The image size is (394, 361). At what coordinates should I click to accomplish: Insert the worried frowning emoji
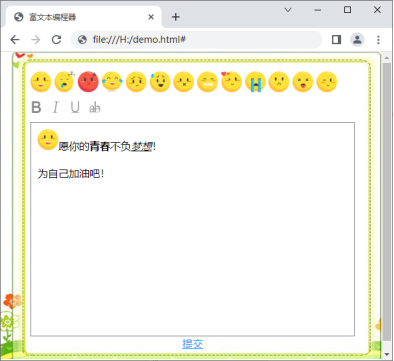coord(136,82)
